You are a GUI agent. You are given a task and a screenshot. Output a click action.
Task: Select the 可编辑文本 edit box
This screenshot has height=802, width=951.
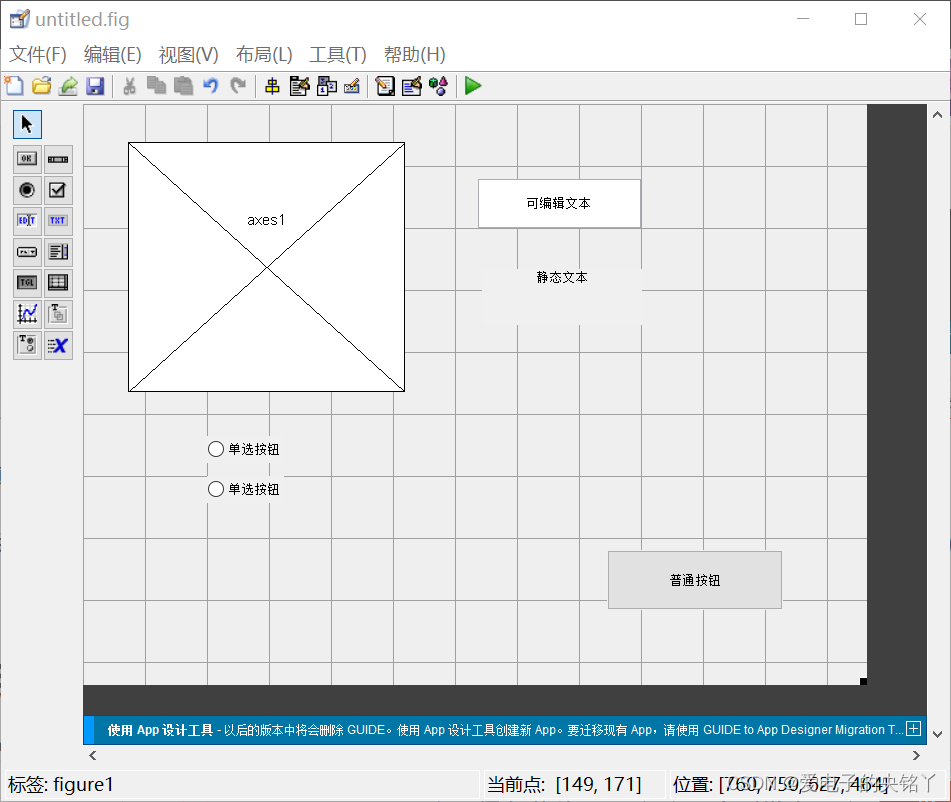(559, 203)
